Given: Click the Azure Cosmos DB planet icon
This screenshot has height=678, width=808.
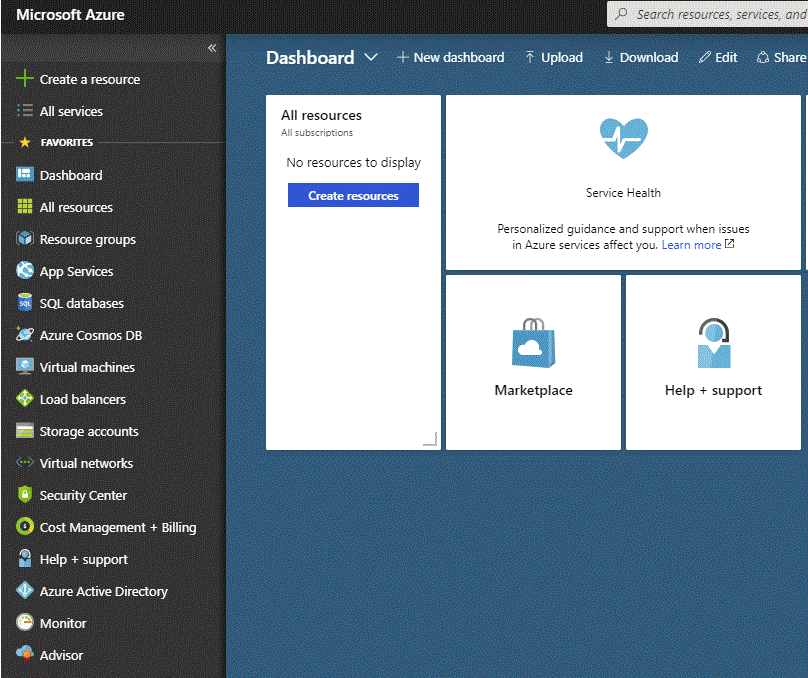Looking at the screenshot, I should 25,334.
